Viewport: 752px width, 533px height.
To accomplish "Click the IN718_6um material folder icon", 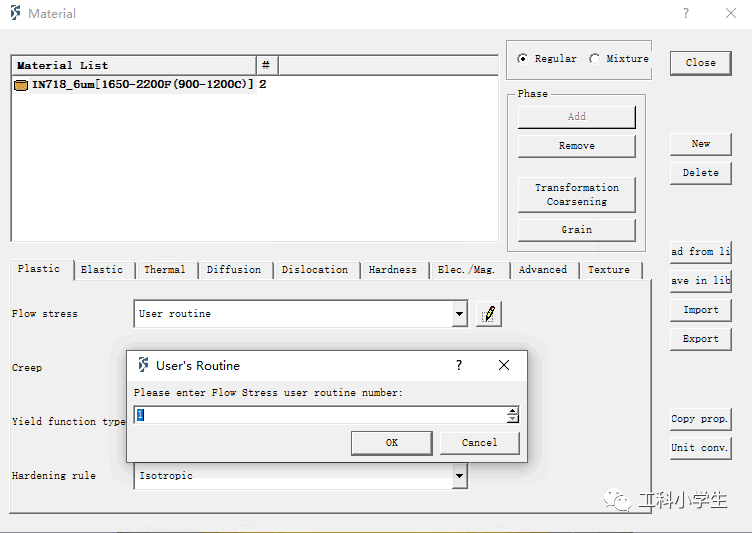I will pos(21,85).
